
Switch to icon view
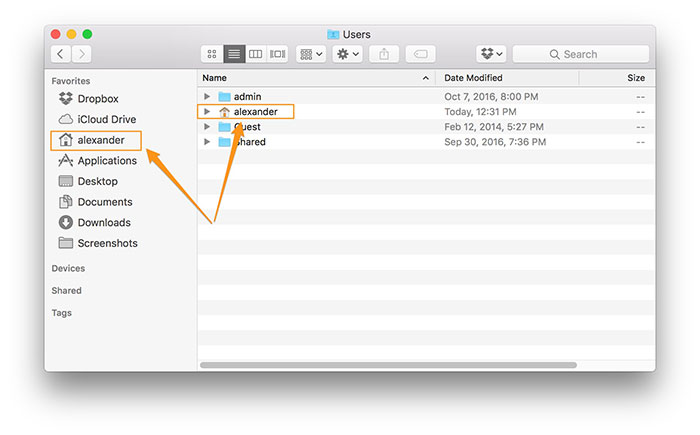(x=212, y=54)
